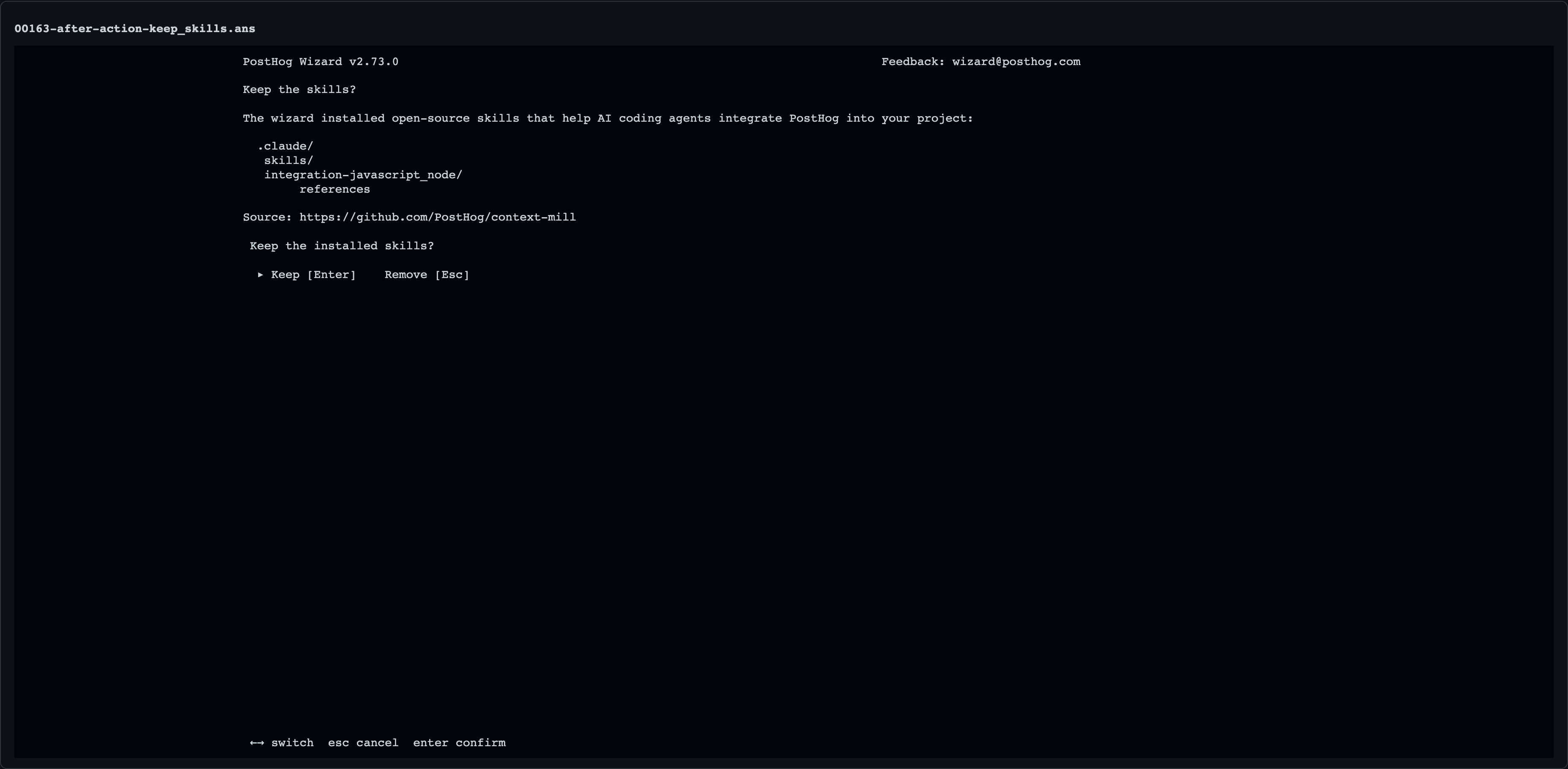Click the PostHog Wizard v2.73.0 title
Screen dimensions: 1568x769
pyautogui.click(x=321, y=62)
